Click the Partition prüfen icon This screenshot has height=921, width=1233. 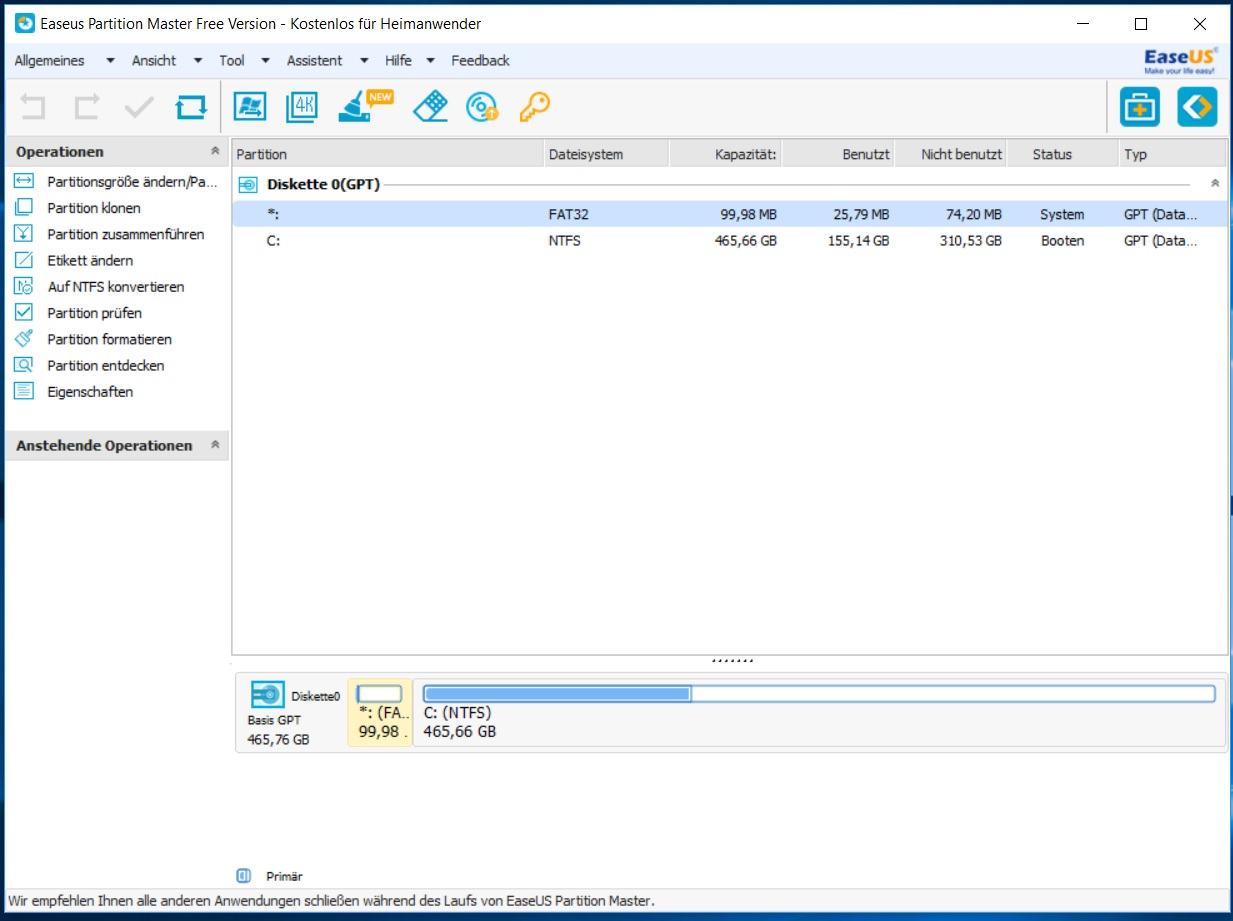(x=24, y=312)
